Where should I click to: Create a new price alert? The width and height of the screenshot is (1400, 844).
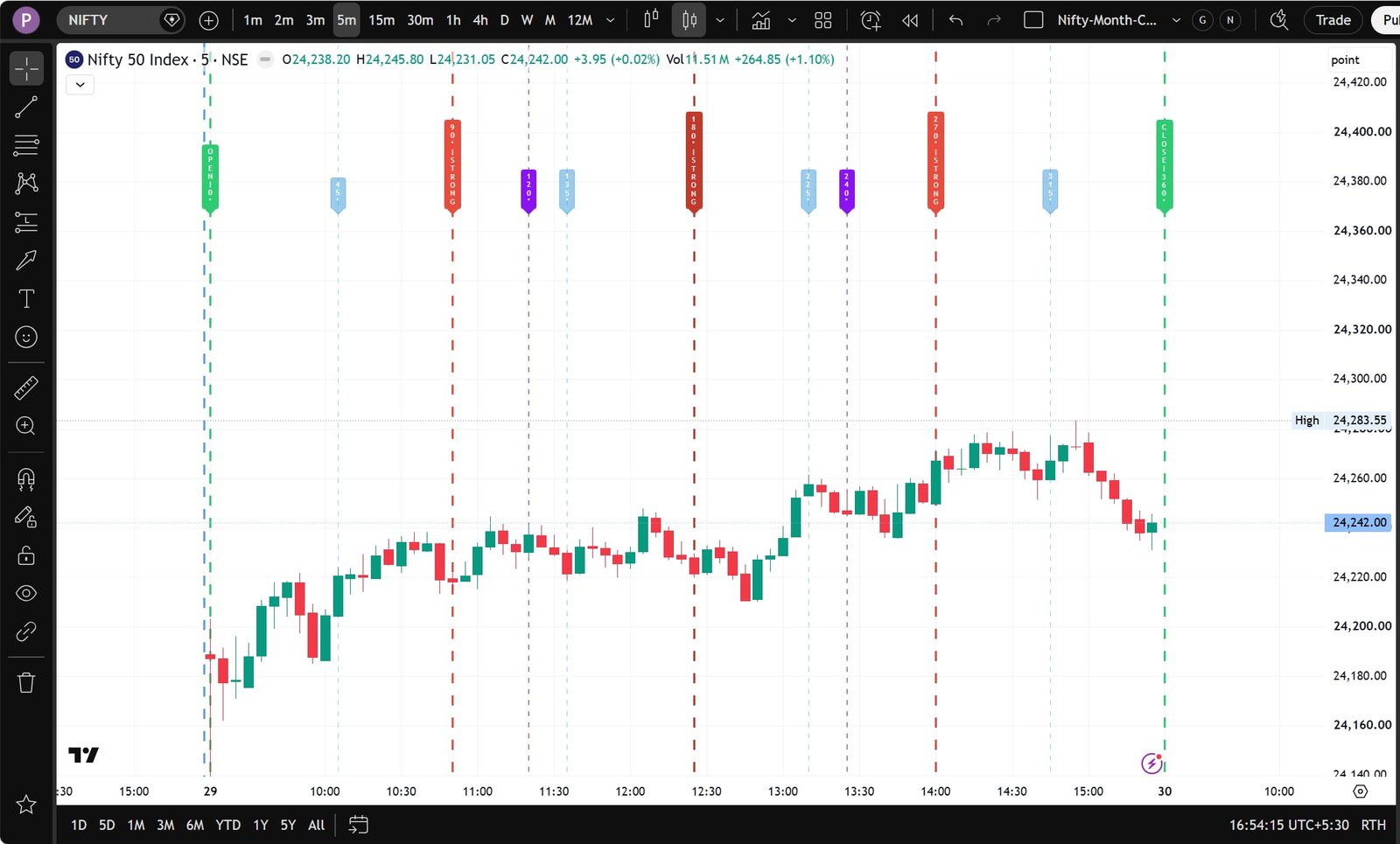[x=871, y=20]
